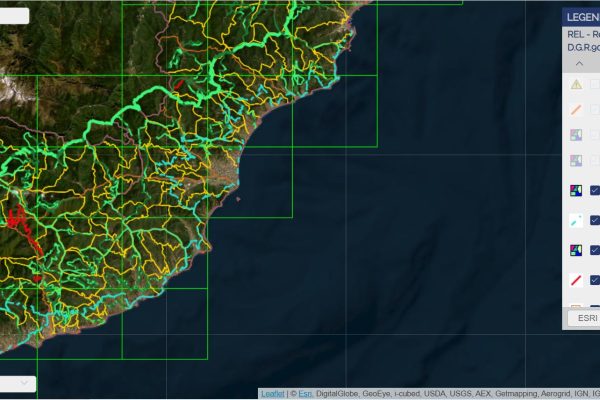
Task: Collapse the legend list with the up chevron
Action: click(579, 64)
